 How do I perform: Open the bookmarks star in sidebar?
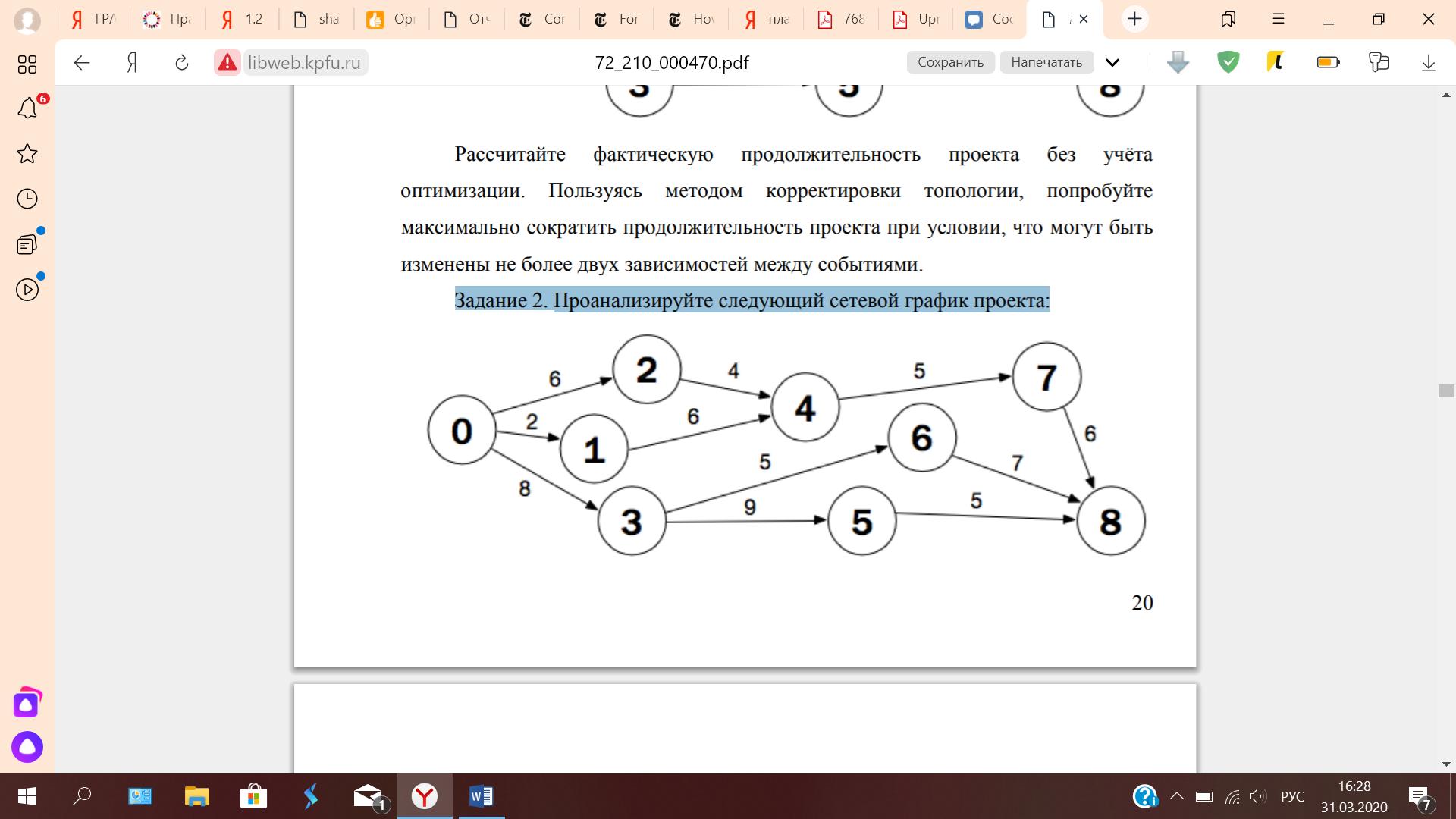pyautogui.click(x=27, y=154)
